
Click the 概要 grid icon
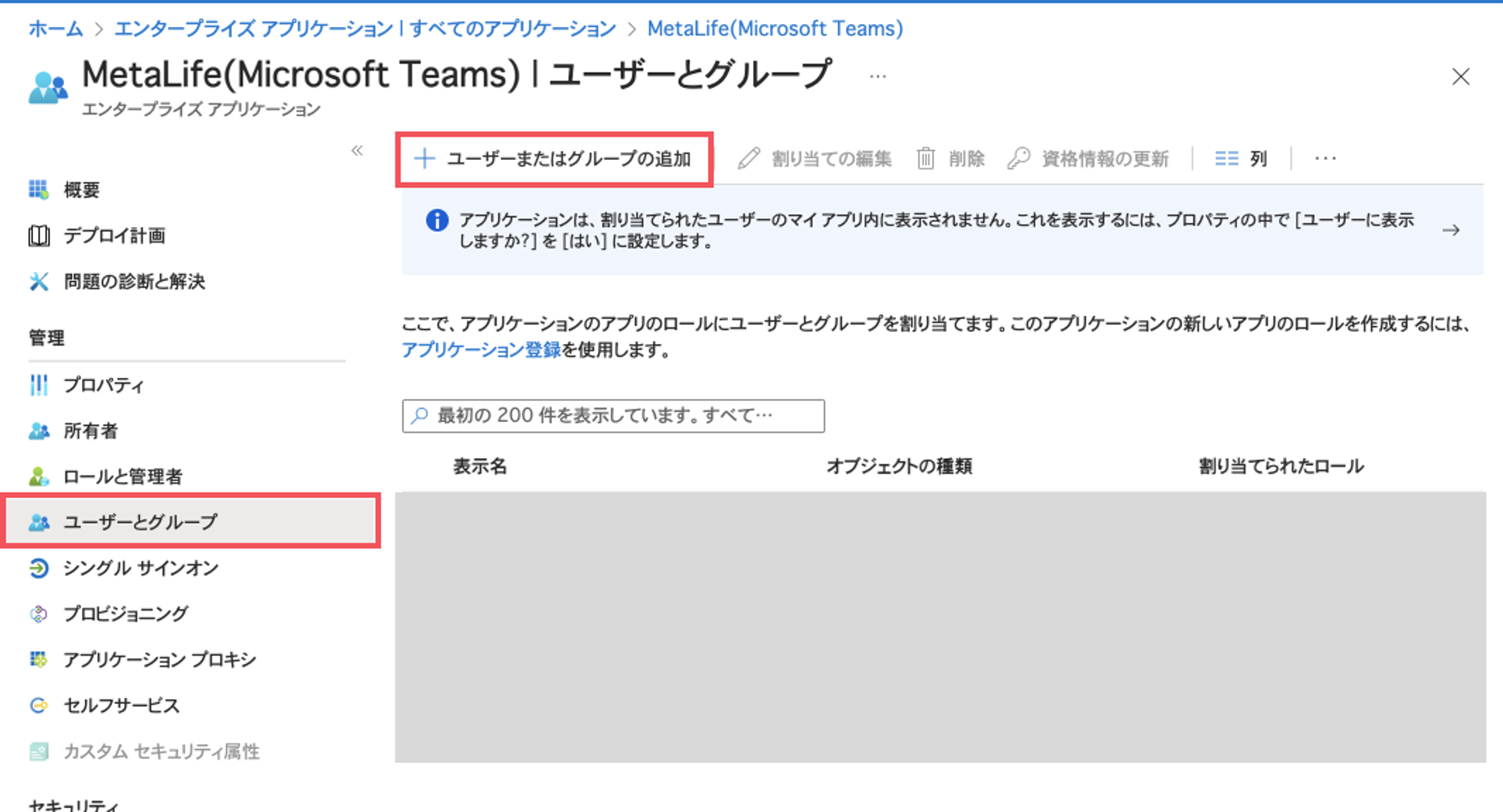click(38, 189)
